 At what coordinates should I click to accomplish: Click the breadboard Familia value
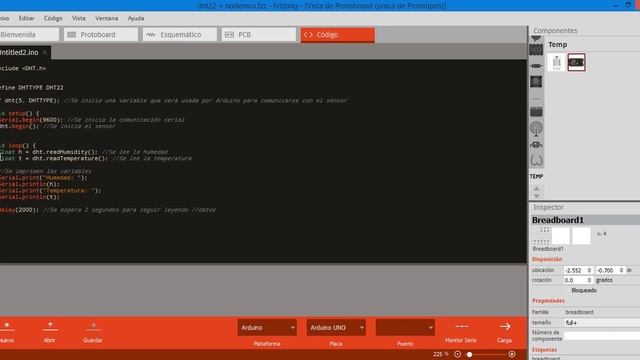click(579, 312)
